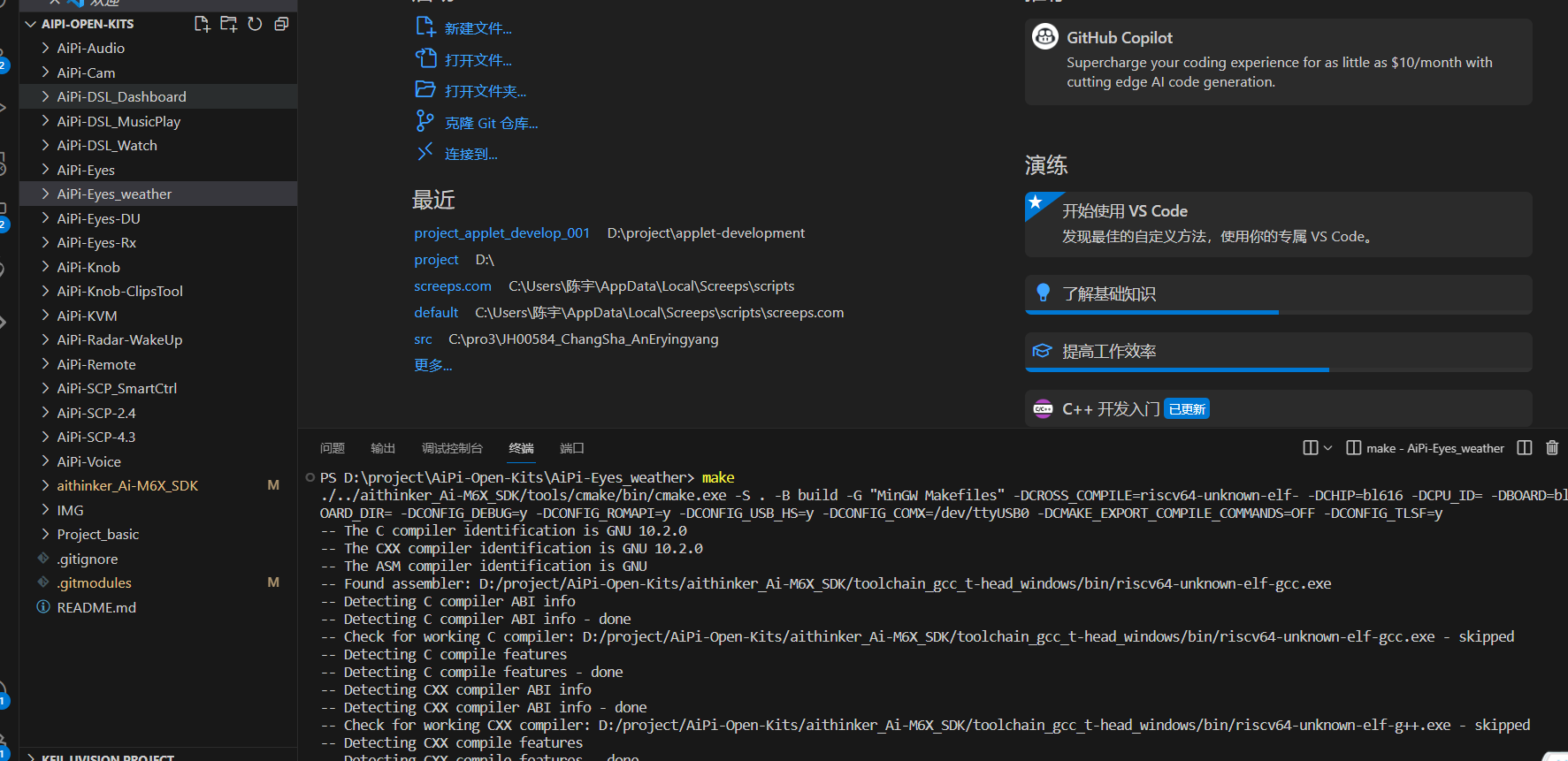Image resolution: width=1568 pixels, height=761 pixels.
Task: Open the .gitmodules file
Action: click(x=158, y=582)
